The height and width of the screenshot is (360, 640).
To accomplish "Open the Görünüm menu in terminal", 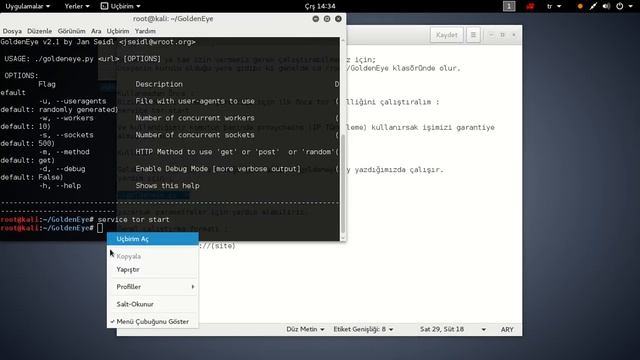I will (x=71, y=31).
